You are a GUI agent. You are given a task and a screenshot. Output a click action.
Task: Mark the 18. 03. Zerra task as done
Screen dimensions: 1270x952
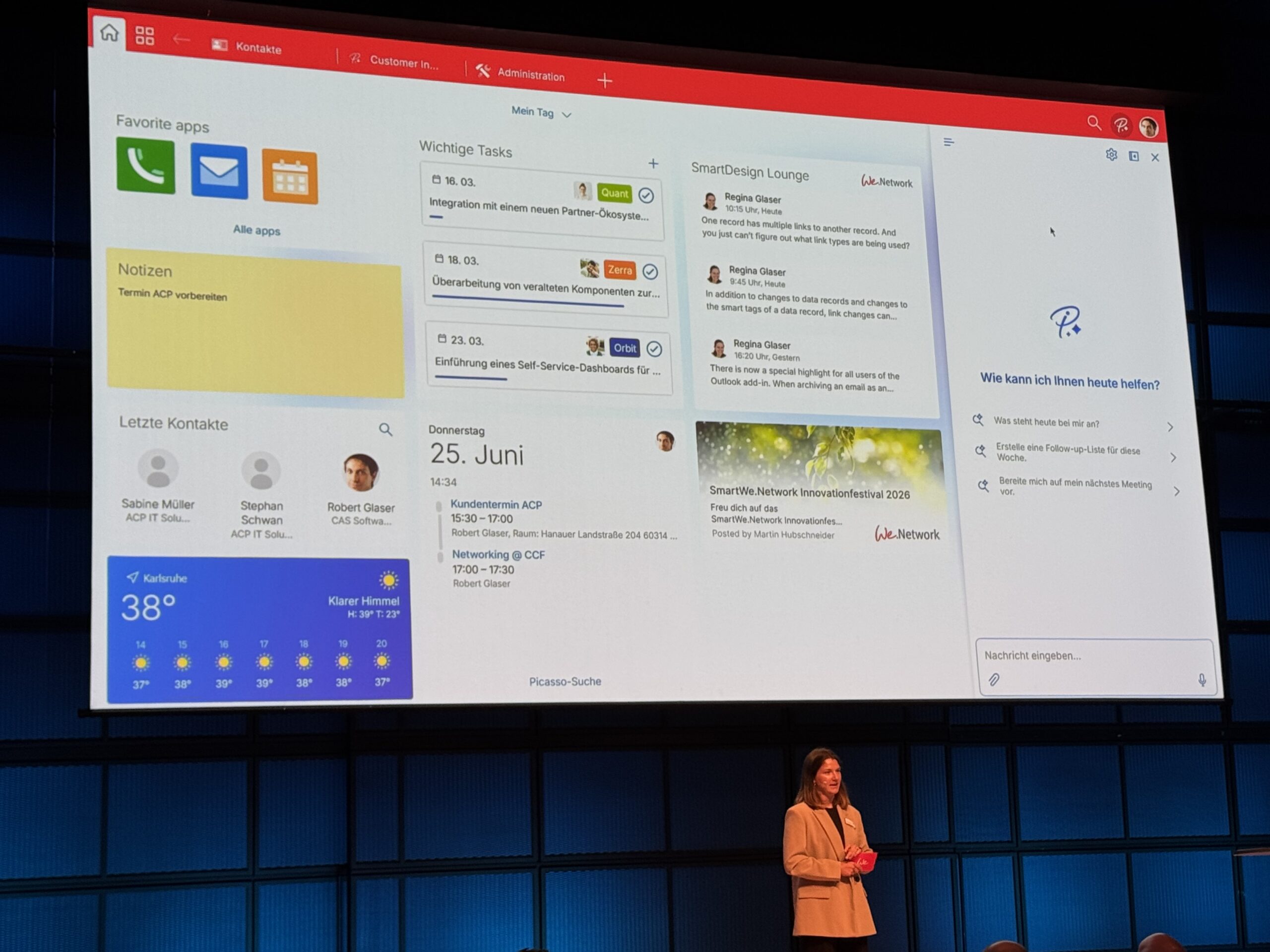pyautogui.click(x=650, y=271)
